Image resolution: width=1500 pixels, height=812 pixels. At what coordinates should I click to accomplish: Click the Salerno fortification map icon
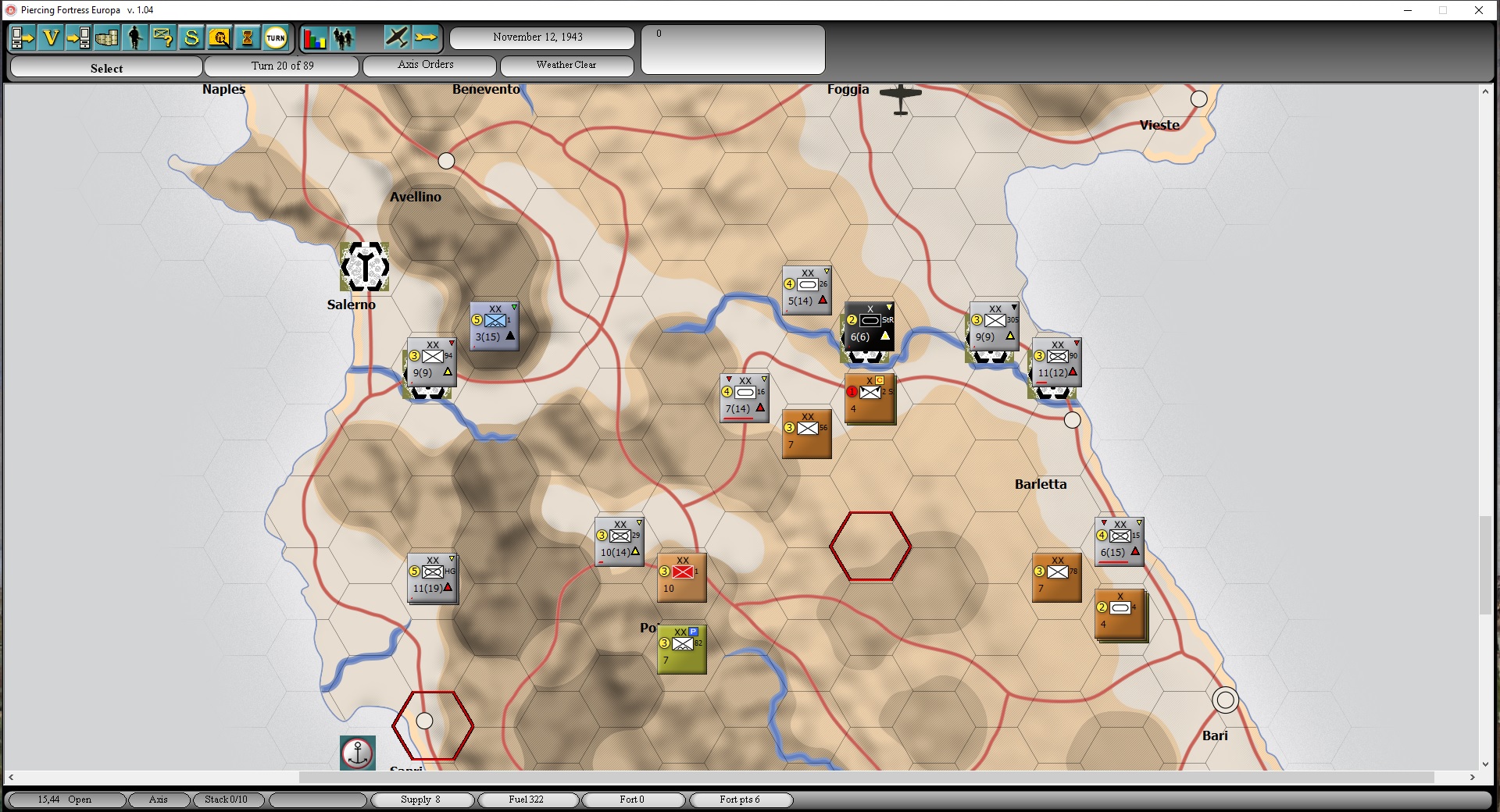(x=365, y=266)
